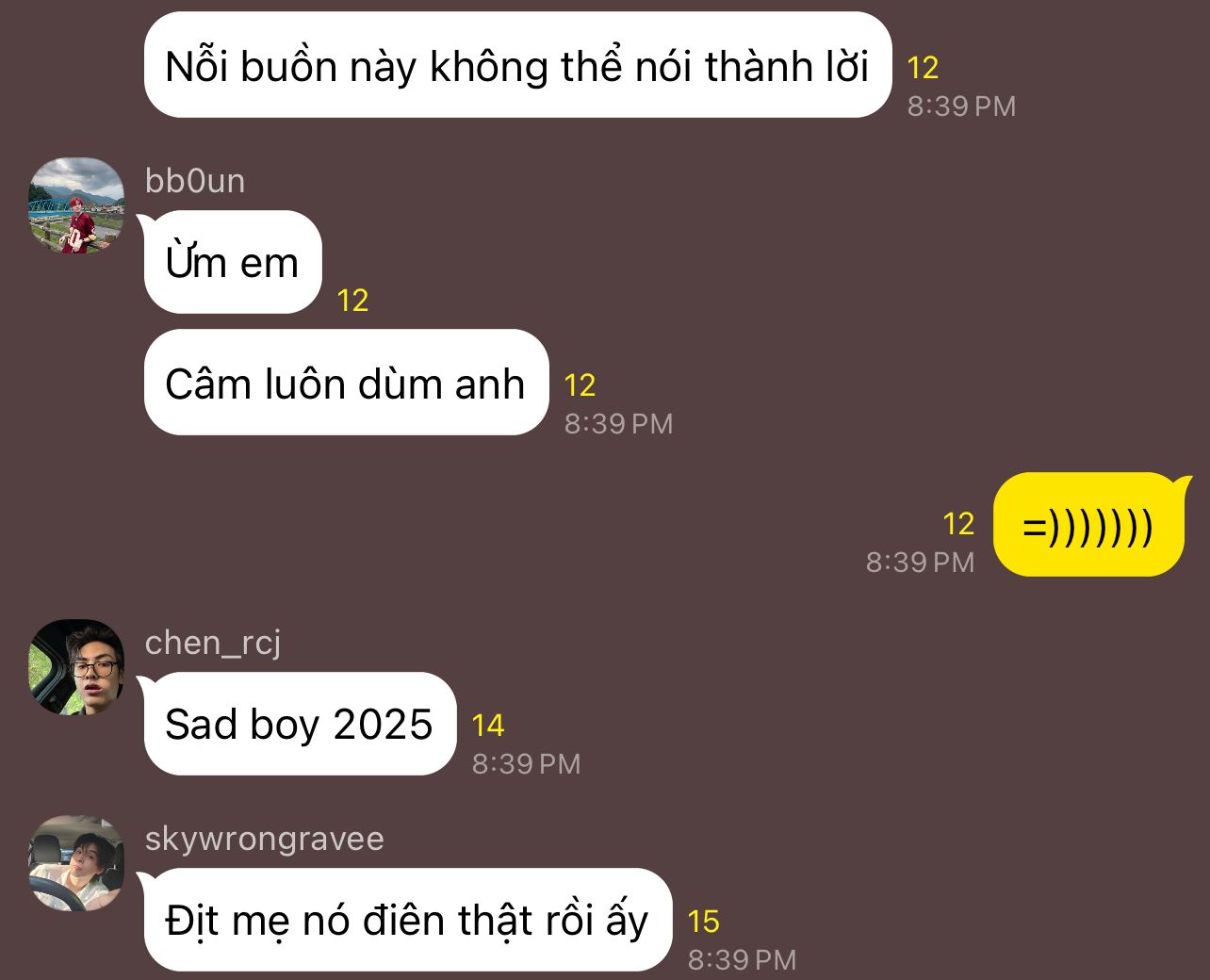Tap the 8:39 PM time below "Sad boy 2025"
The image size is (1210, 980).
click(527, 764)
